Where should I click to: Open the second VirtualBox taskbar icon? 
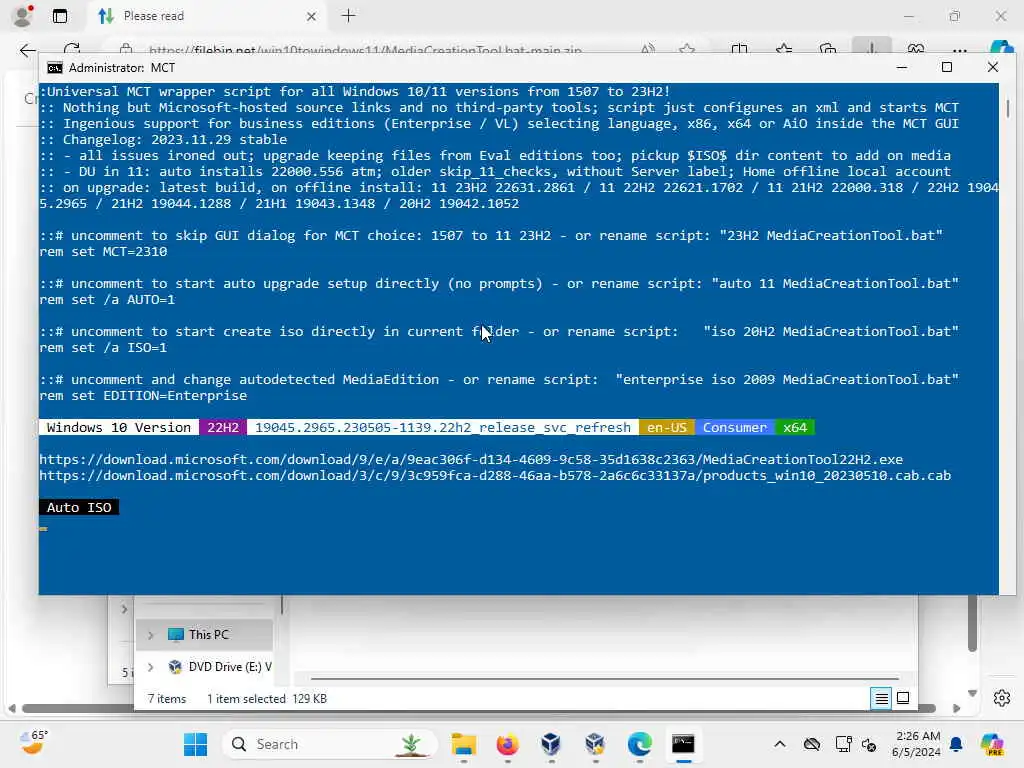(595, 744)
